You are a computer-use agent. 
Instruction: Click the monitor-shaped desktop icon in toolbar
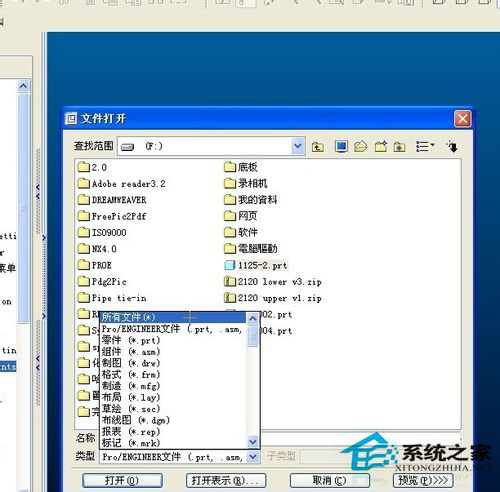[x=341, y=146]
